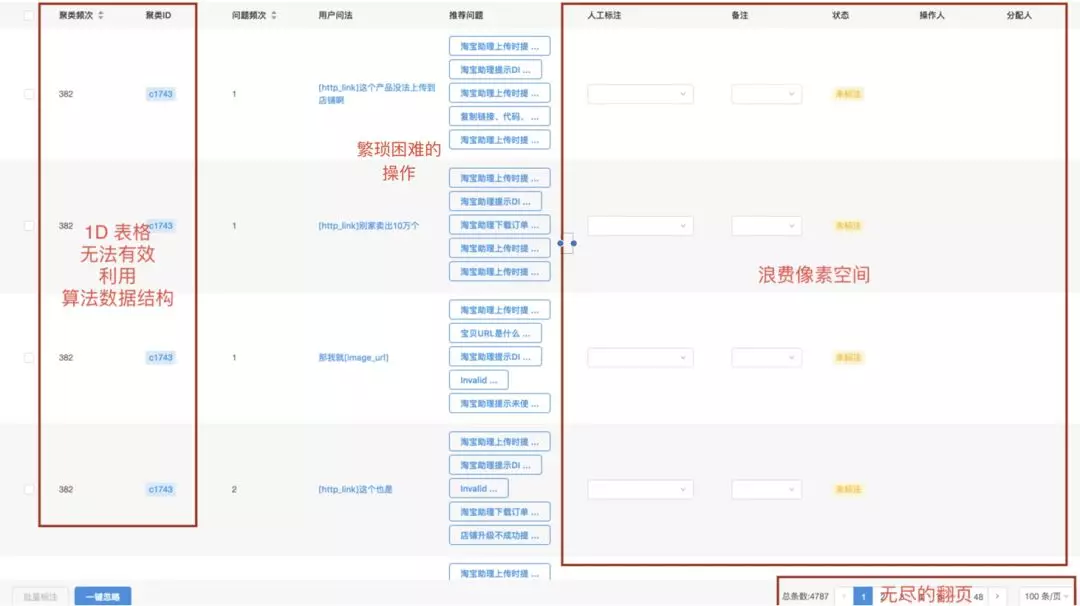Jump to page 48 in pagination
Screen dimensions: 1080x606
click(978, 597)
